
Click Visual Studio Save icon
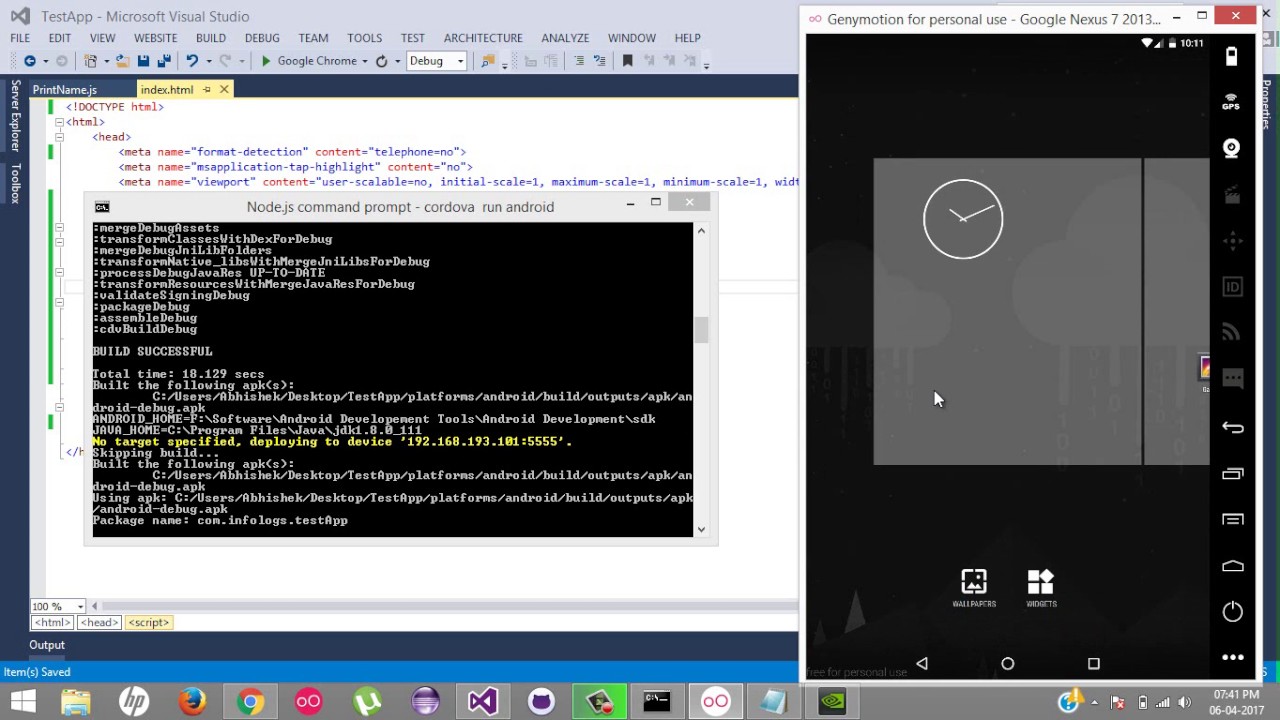(143, 61)
